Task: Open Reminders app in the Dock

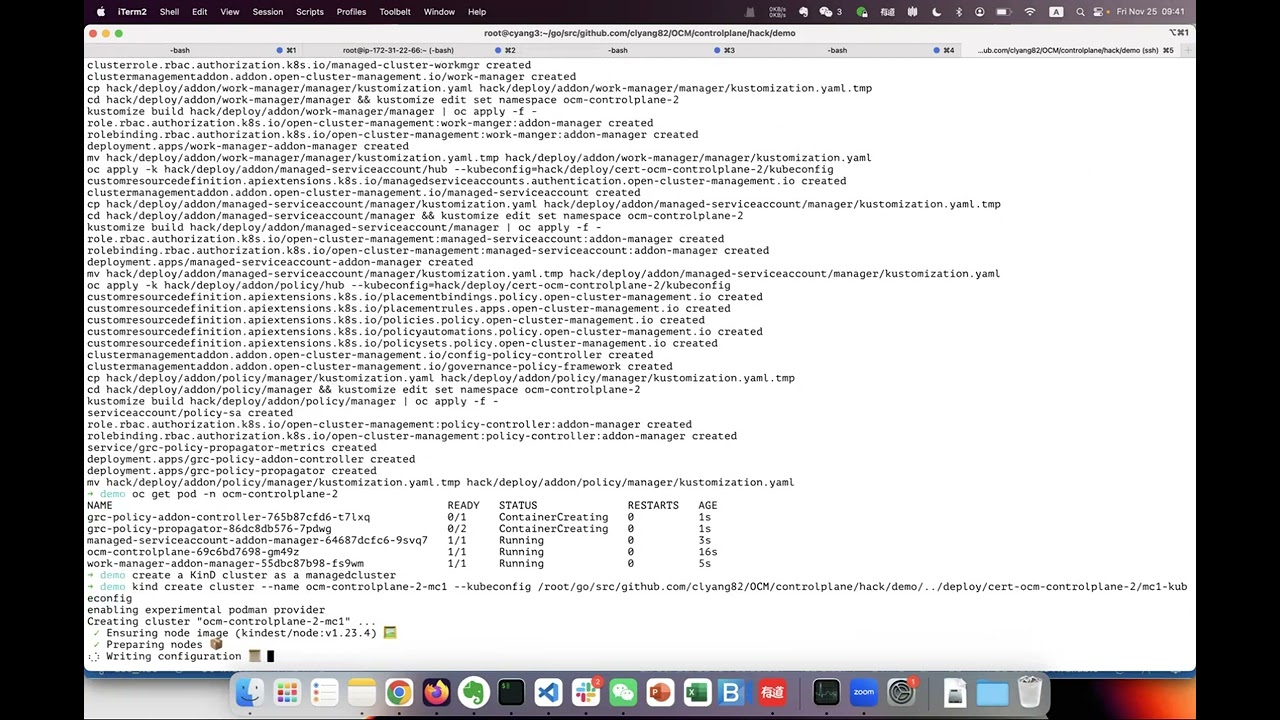Action: click(324, 692)
